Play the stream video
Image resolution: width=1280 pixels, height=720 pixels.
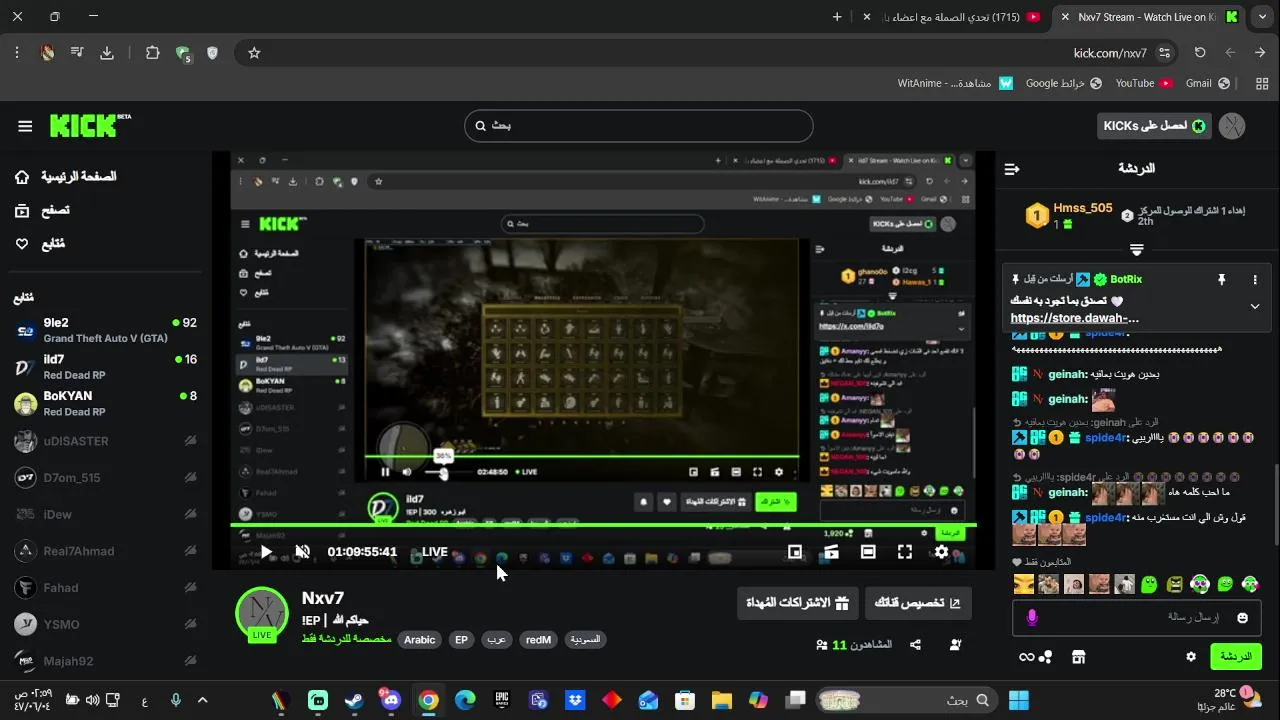click(x=266, y=551)
